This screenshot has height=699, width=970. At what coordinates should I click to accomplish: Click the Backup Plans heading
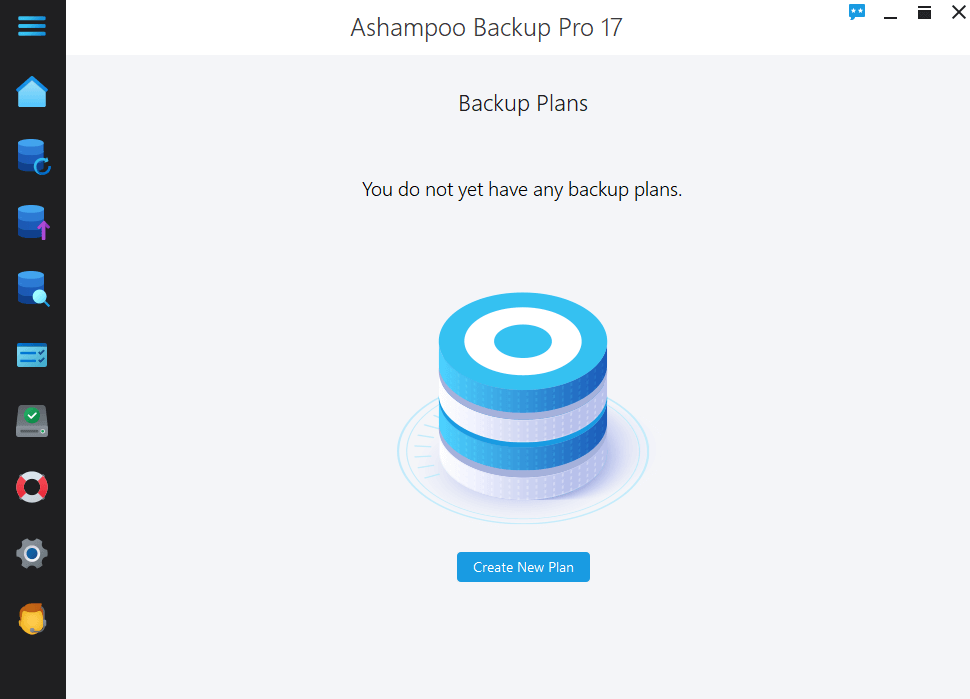tap(523, 103)
